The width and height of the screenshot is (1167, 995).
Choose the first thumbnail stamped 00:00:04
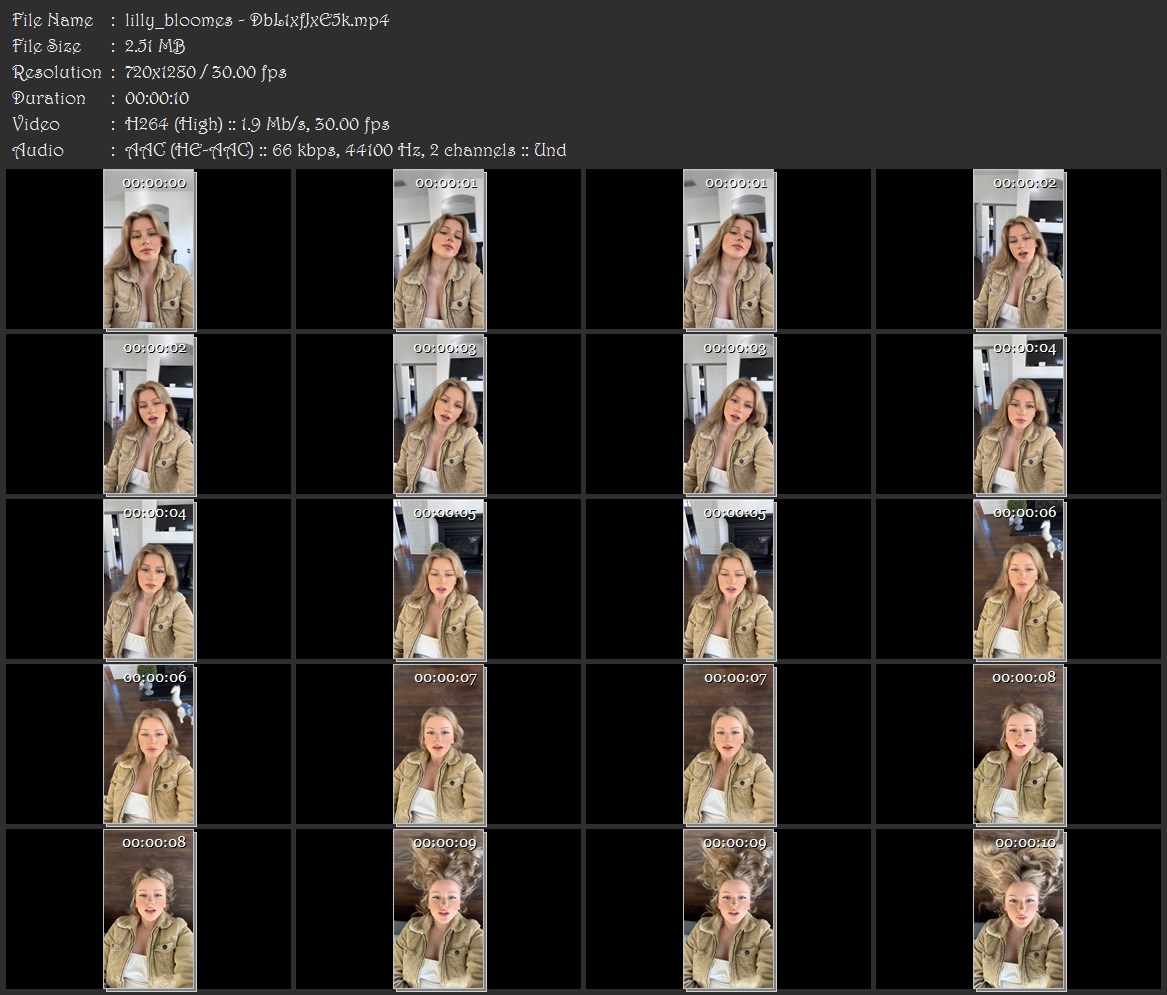[1019, 415]
